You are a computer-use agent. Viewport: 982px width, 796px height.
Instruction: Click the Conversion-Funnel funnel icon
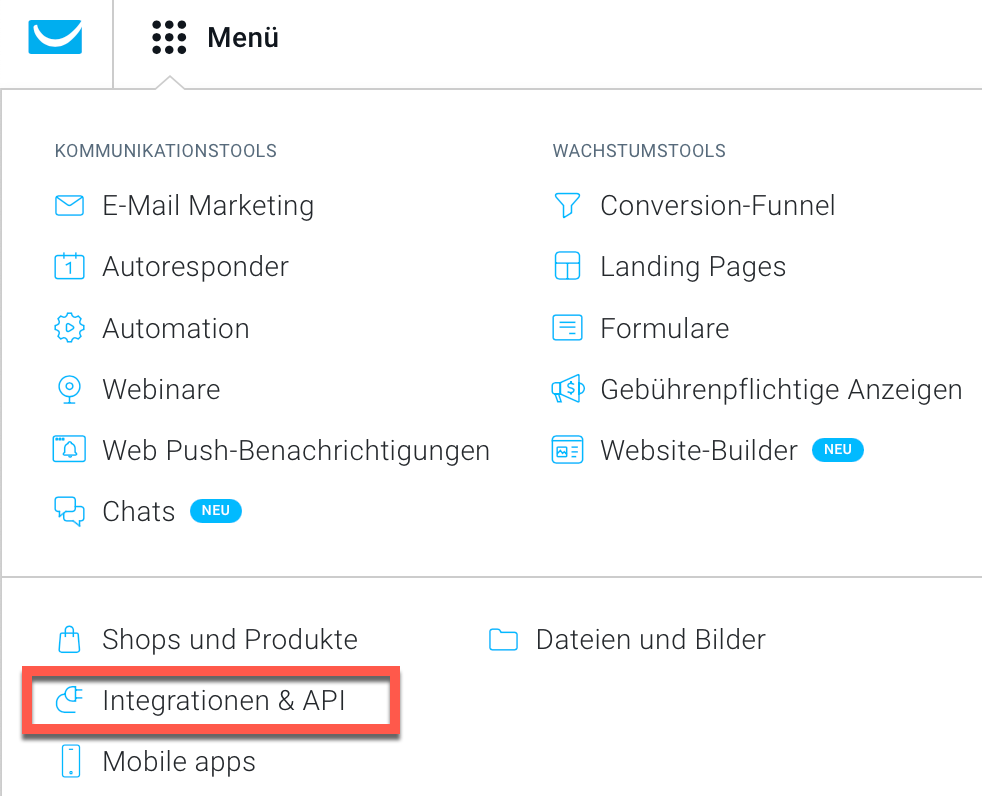pyautogui.click(x=567, y=205)
